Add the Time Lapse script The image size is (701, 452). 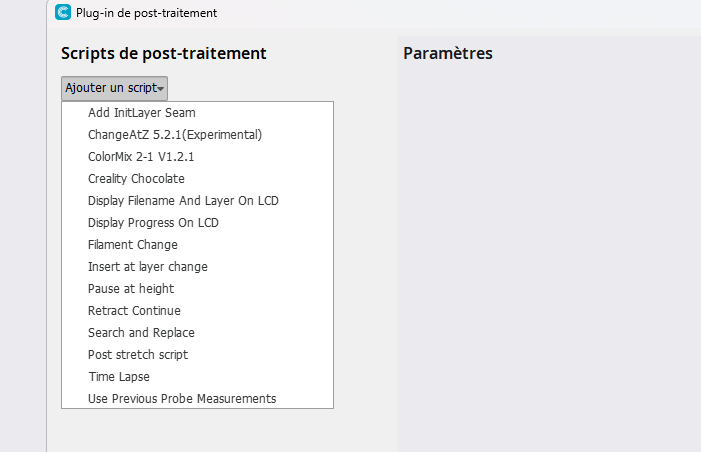pos(197,376)
